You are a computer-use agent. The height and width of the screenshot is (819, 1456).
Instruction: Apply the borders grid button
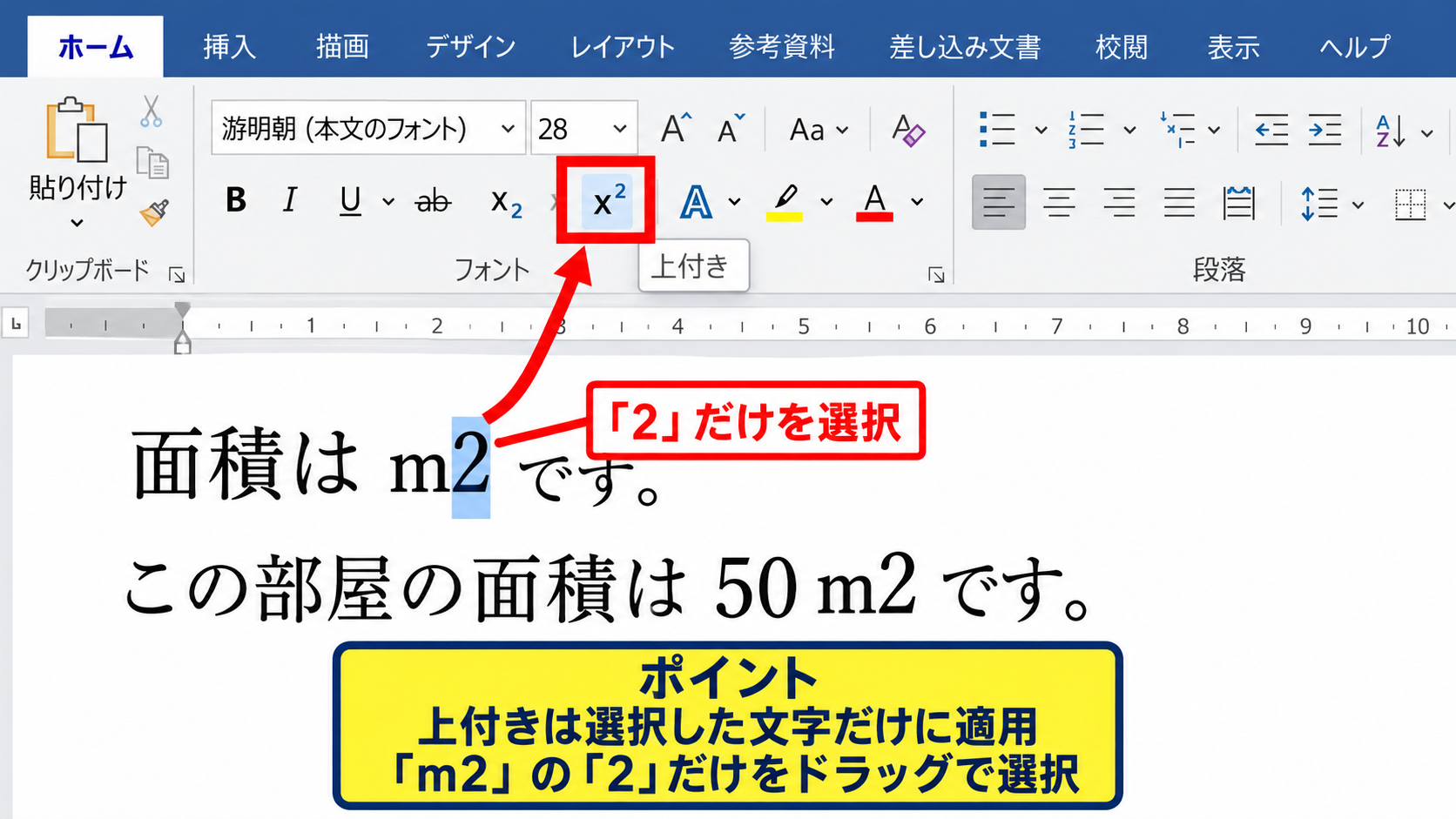pyautogui.click(x=1410, y=205)
